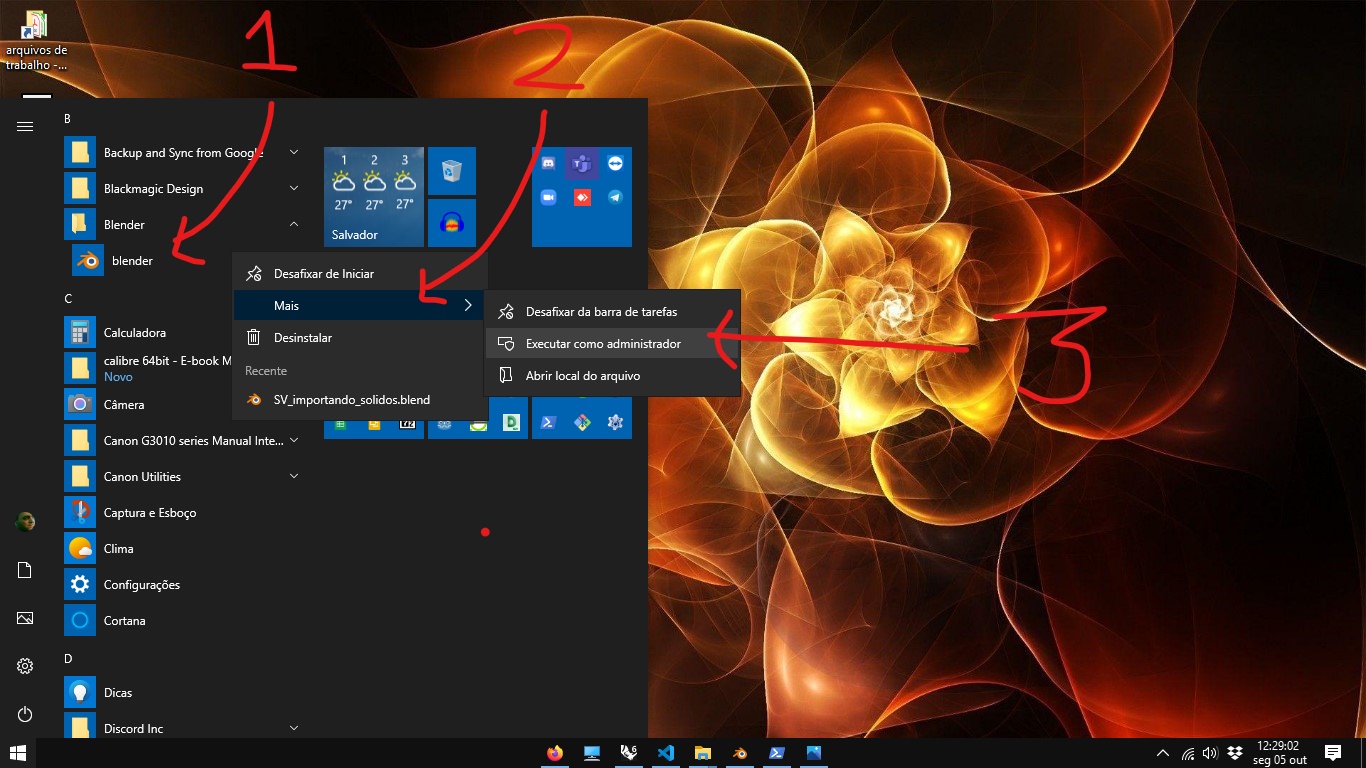Image resolution: width=1366 pixels, height=768 pixels.
Task: Show hidden system tray icons
Action: point(1162,753)
